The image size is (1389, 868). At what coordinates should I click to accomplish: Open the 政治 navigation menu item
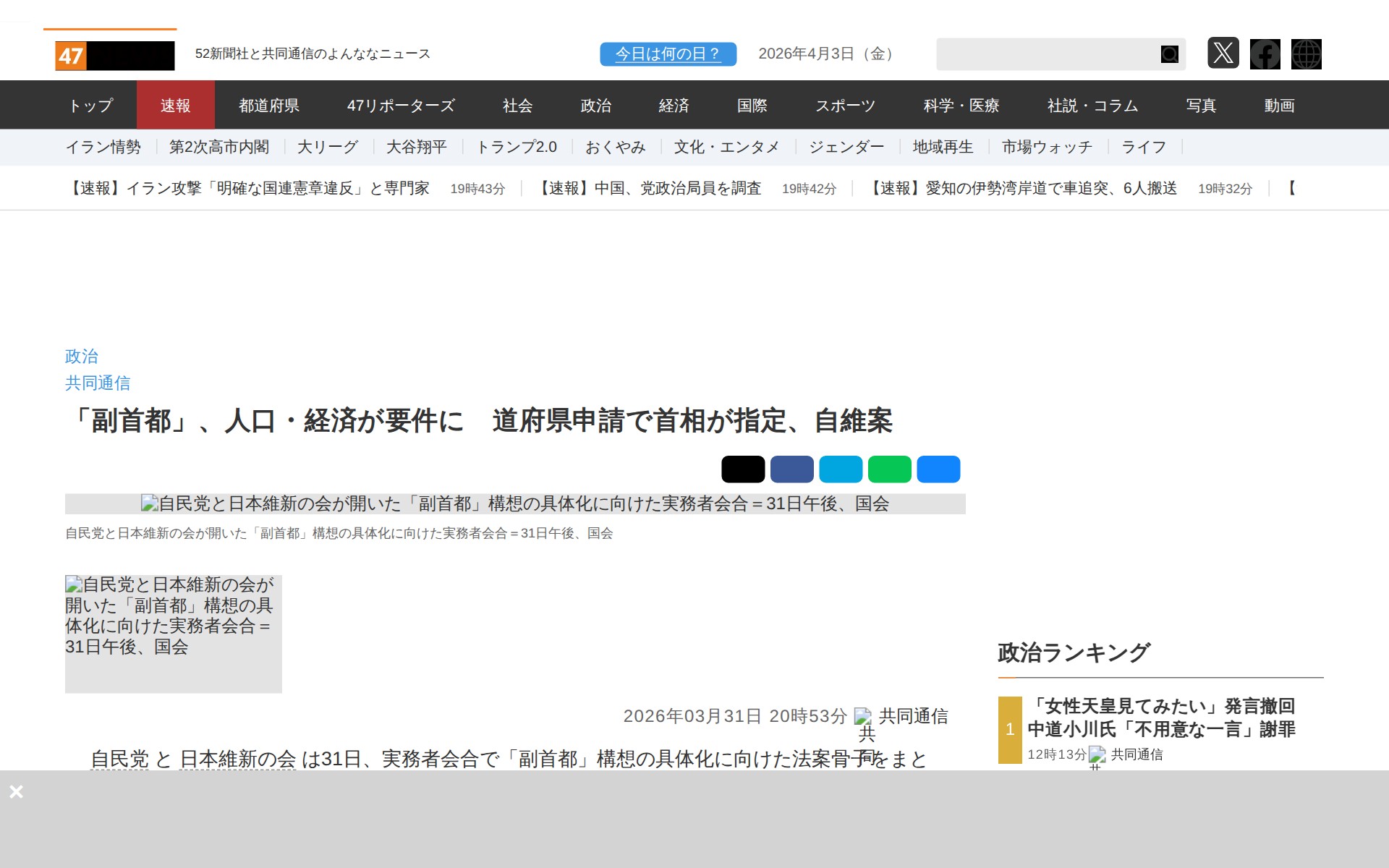pyautogui.click(x=595, y=106)
